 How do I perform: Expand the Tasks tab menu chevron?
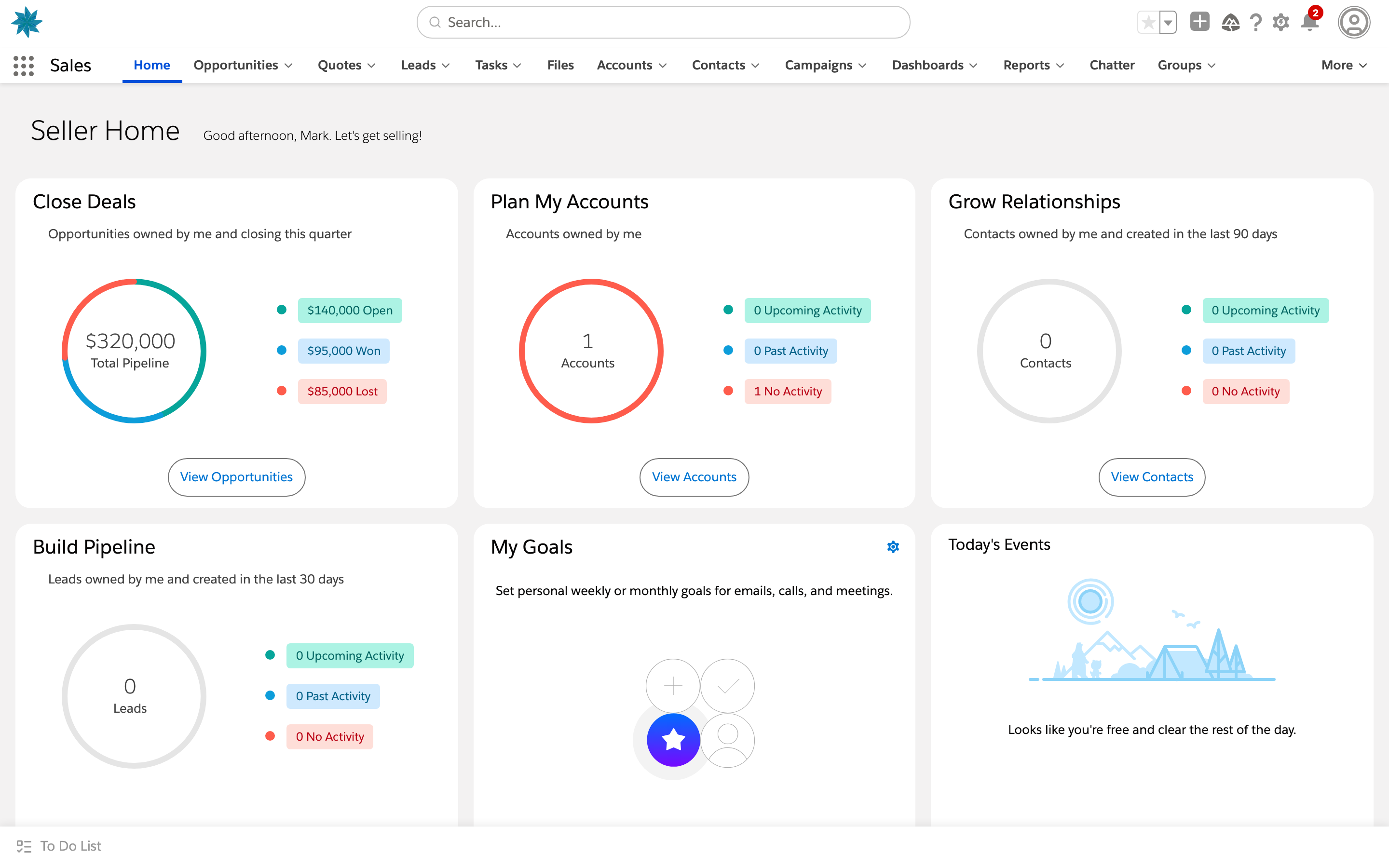[x=517, y=66]
